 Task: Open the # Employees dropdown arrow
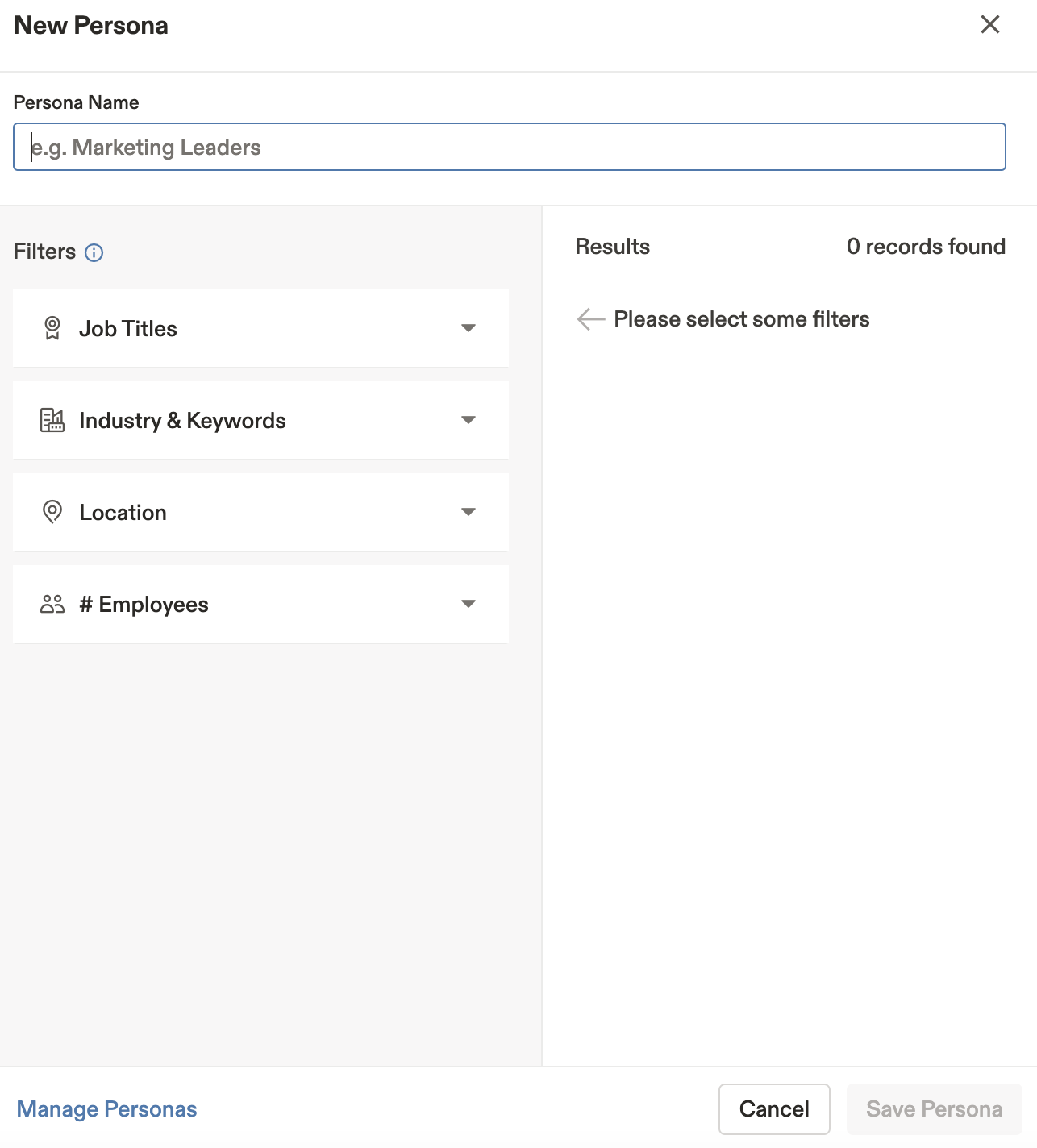pyautogui.click(x=469, y=604)
